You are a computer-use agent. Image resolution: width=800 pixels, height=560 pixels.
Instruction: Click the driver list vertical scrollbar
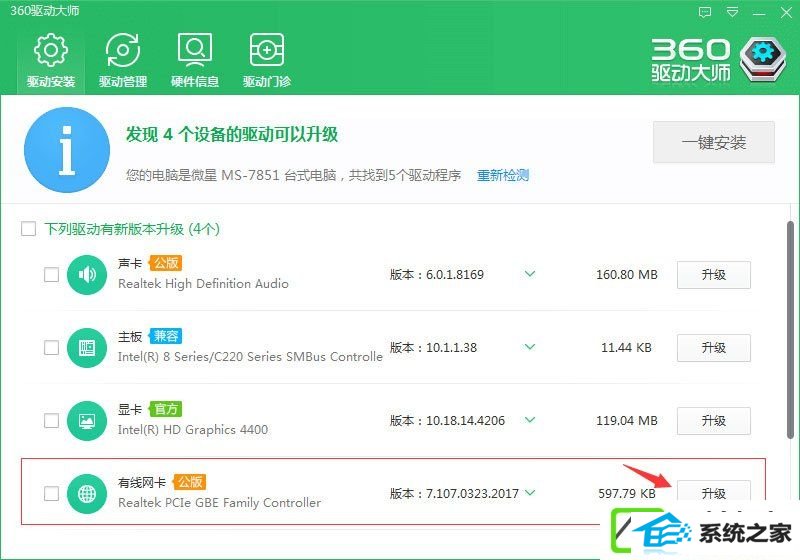tap(790, 329)
